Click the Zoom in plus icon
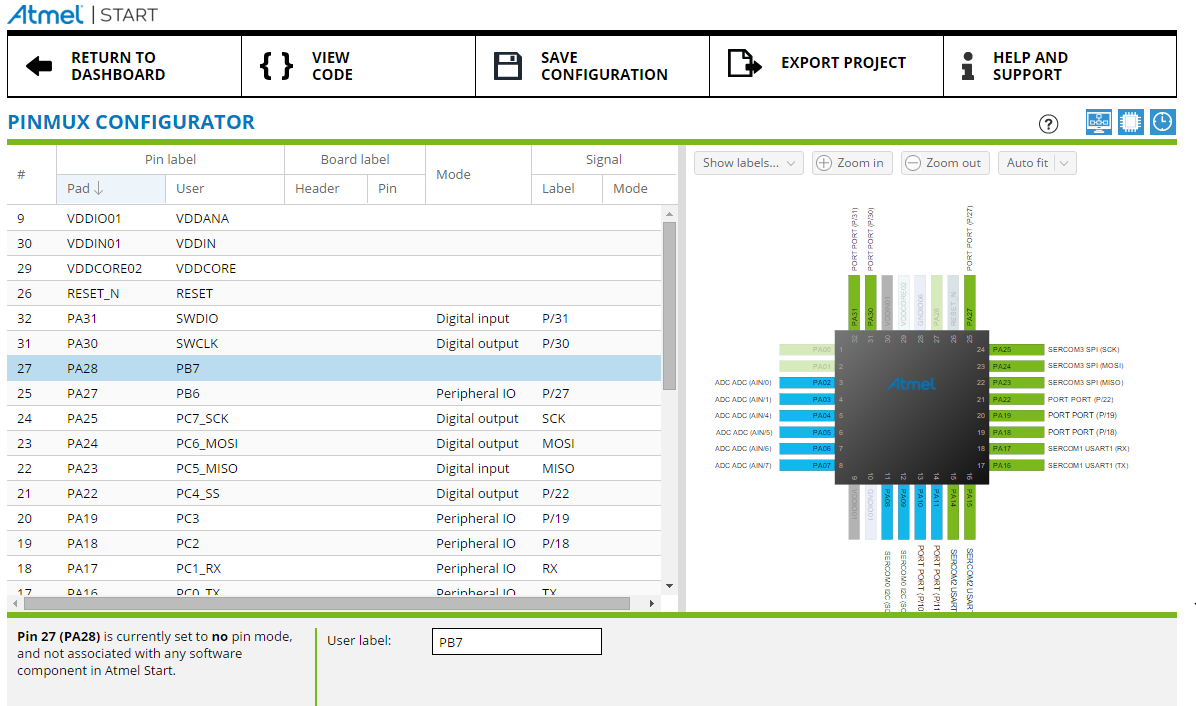Screen dimensions: 1196x706 pos(824,163)
